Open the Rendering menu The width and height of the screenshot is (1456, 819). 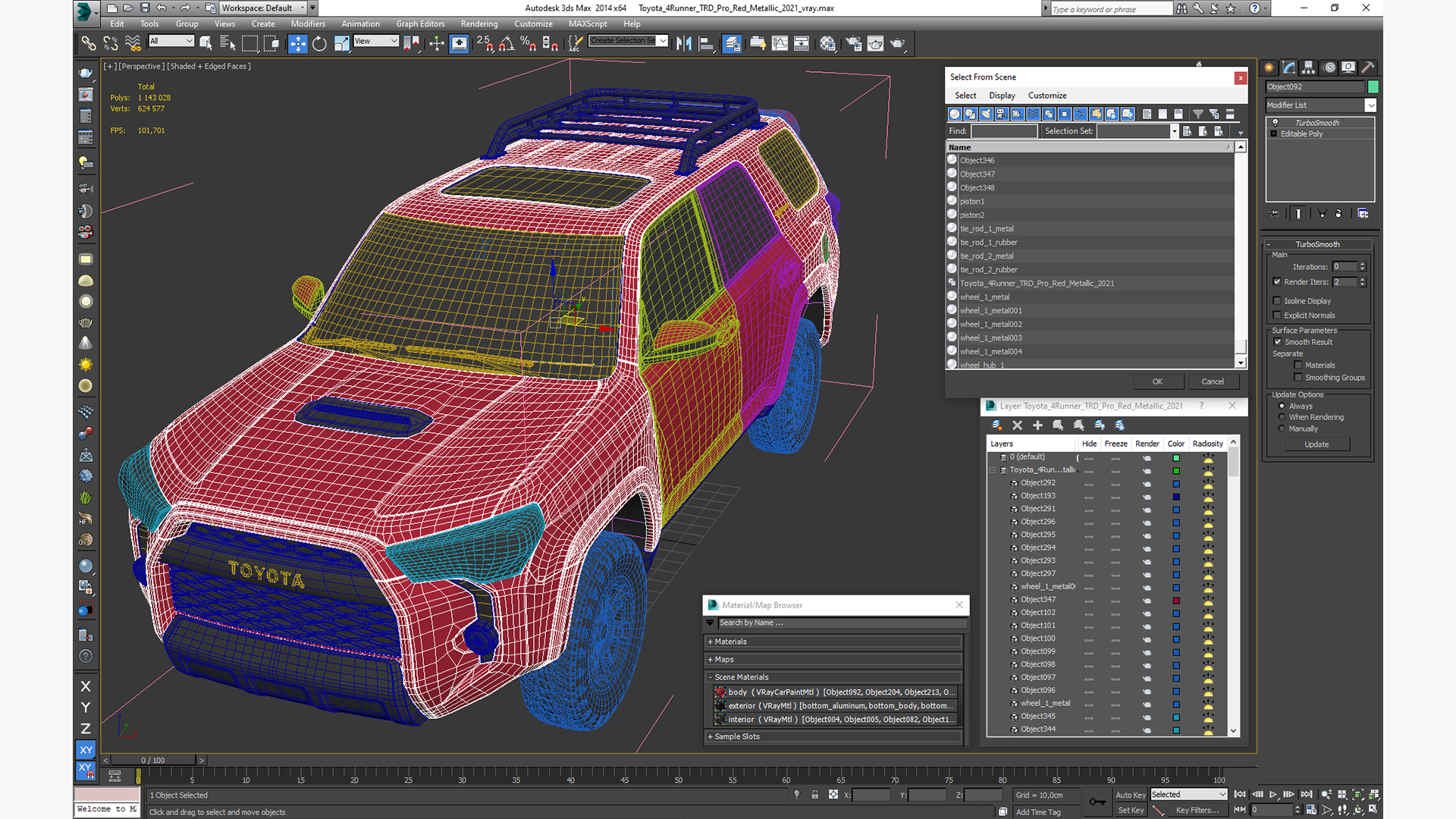pyautogui.click(x=479, y=24)
